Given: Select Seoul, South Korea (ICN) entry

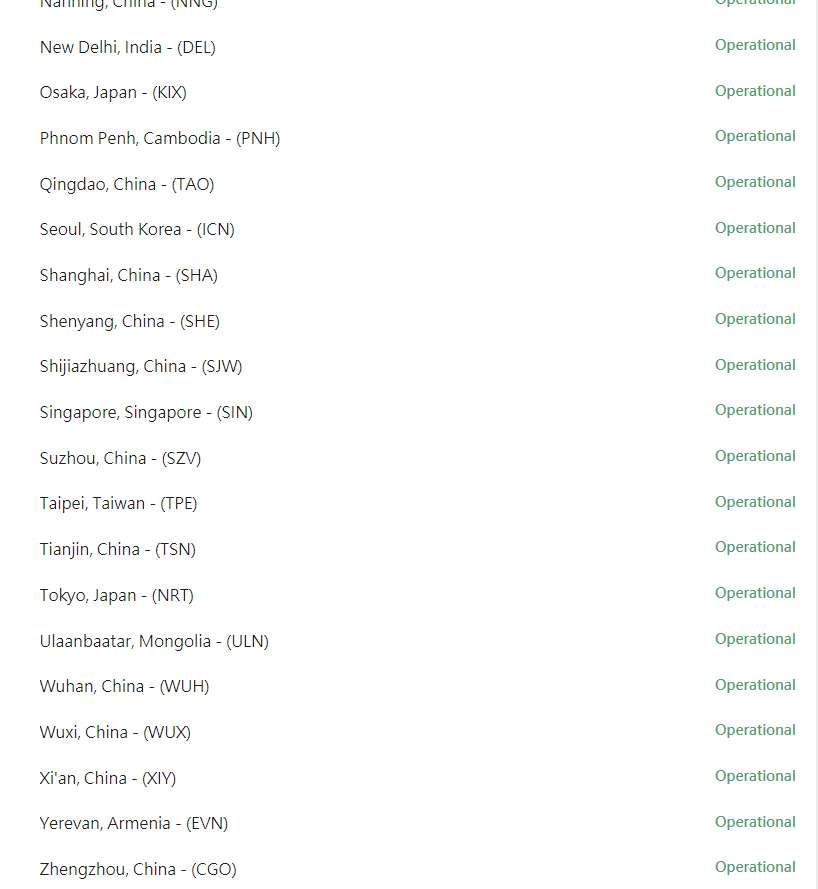Looking at the screenshot, I should point(137,230).
